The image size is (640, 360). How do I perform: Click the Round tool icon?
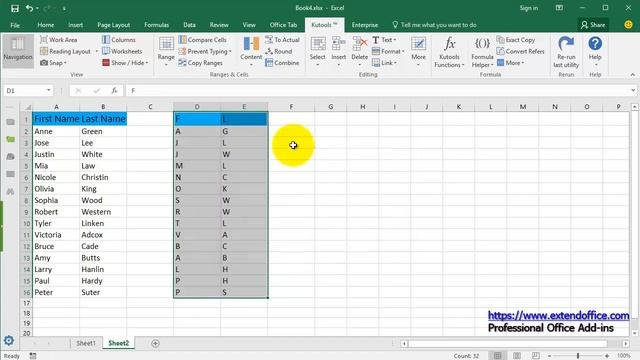269,51
